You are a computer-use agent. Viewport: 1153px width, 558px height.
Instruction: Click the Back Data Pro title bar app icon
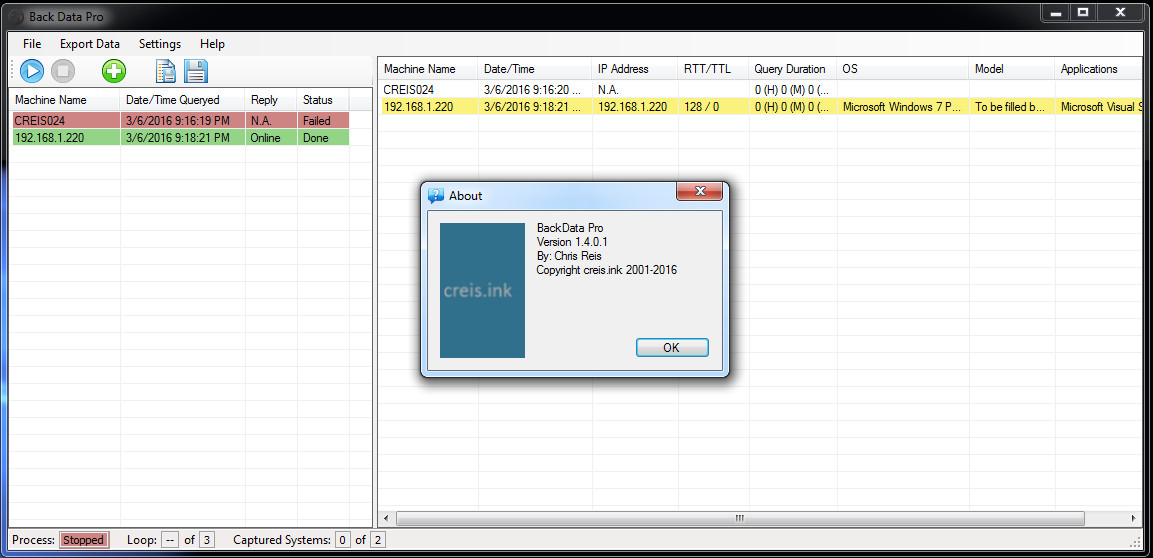[16, 16]
